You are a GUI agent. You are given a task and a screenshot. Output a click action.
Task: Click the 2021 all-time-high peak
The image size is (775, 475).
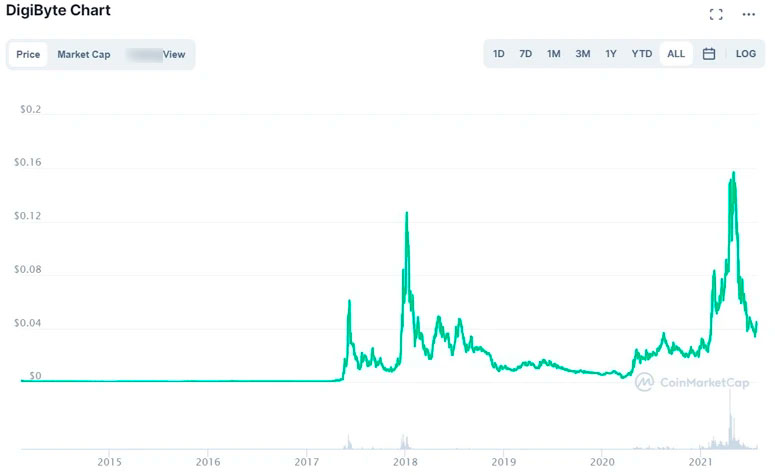[x=734, y=173]
